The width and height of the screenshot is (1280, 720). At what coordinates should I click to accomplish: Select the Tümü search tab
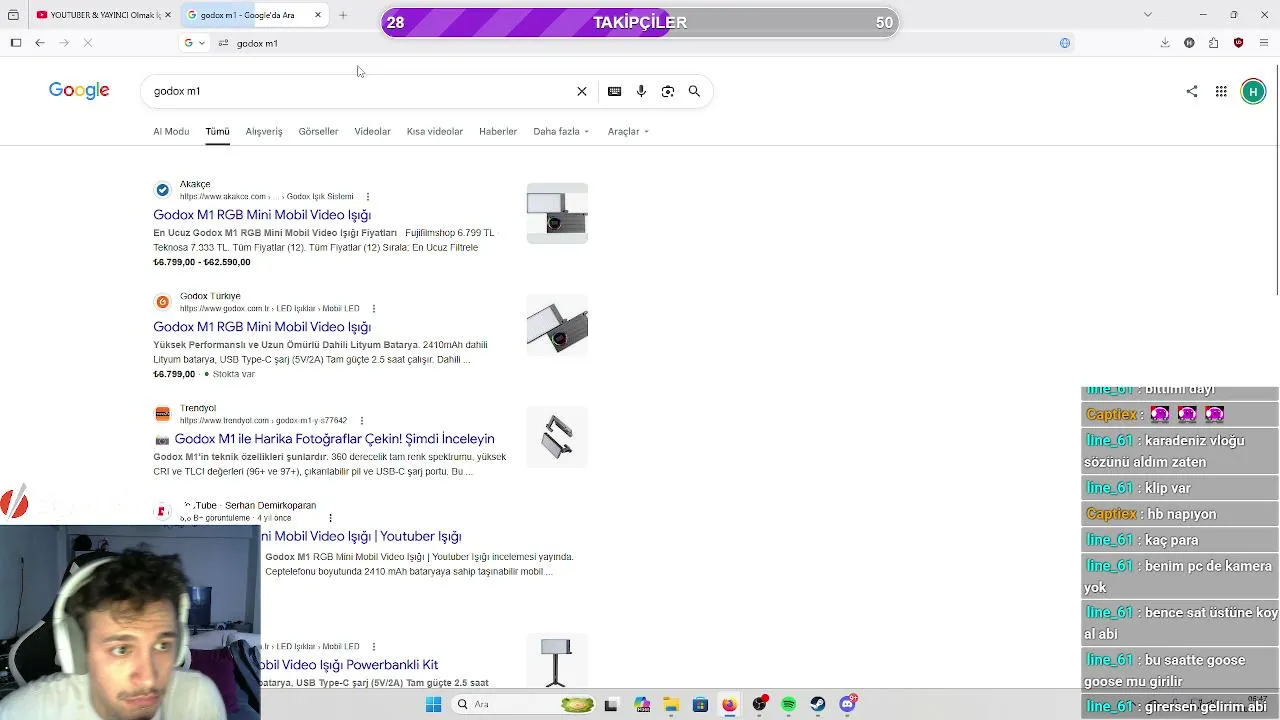click(x=217, y=131)
